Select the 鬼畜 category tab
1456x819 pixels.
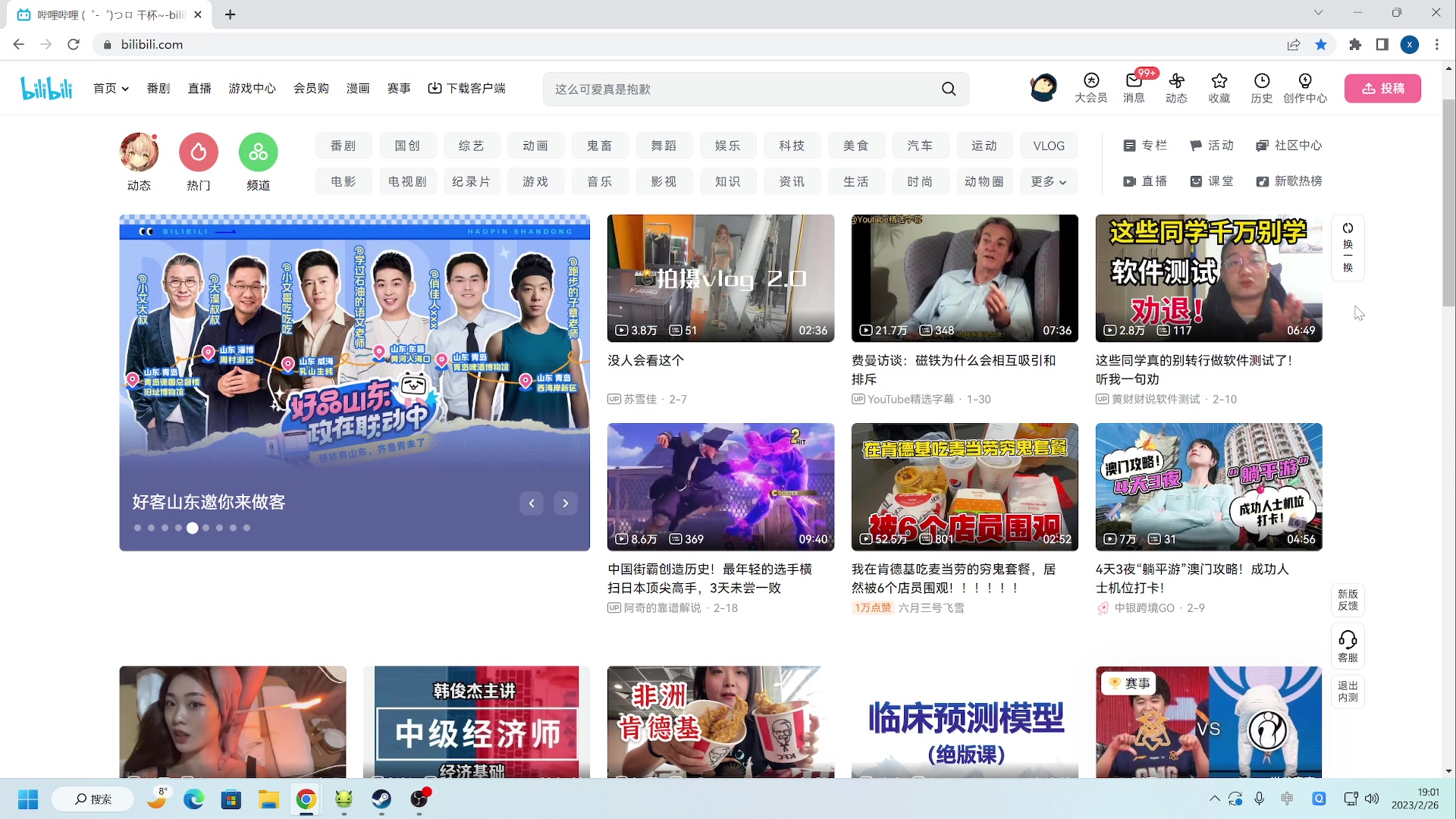(599, 146)
